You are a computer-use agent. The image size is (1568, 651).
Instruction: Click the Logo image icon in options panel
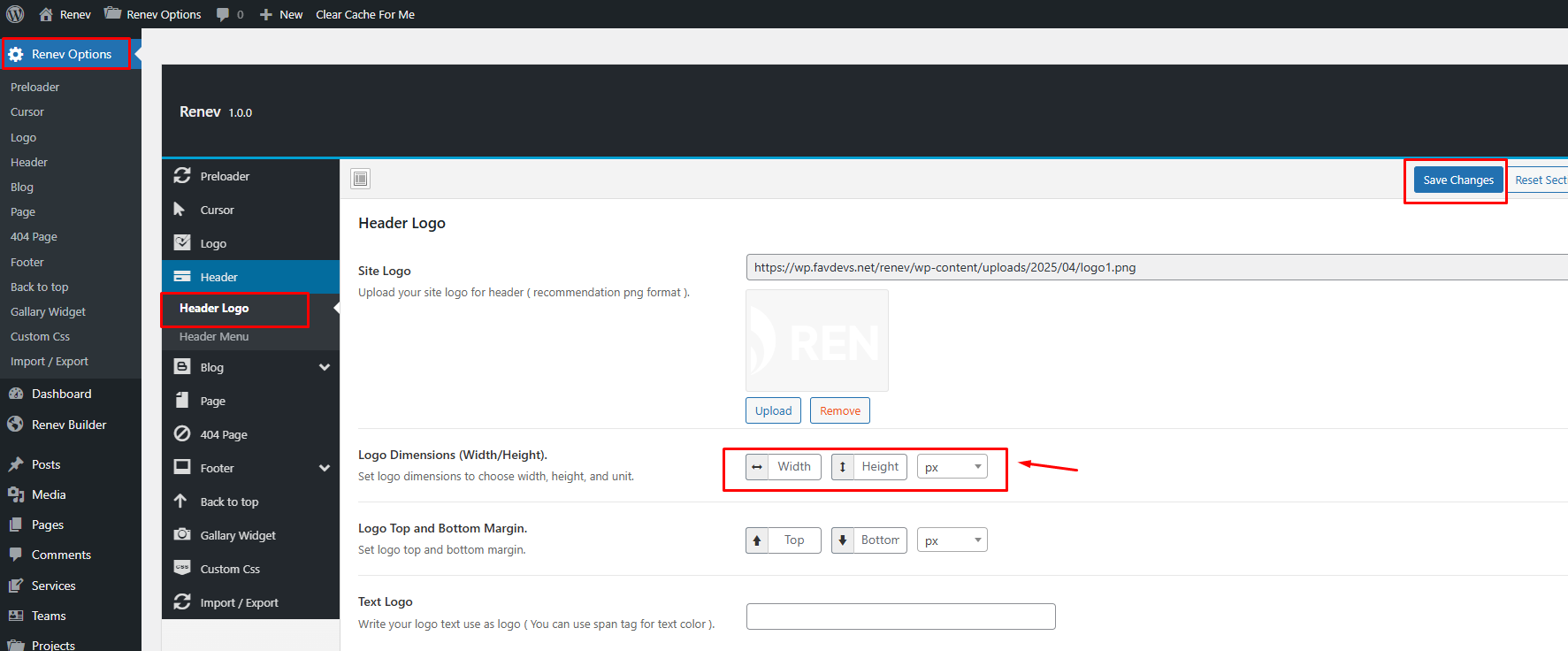(182, 243)
